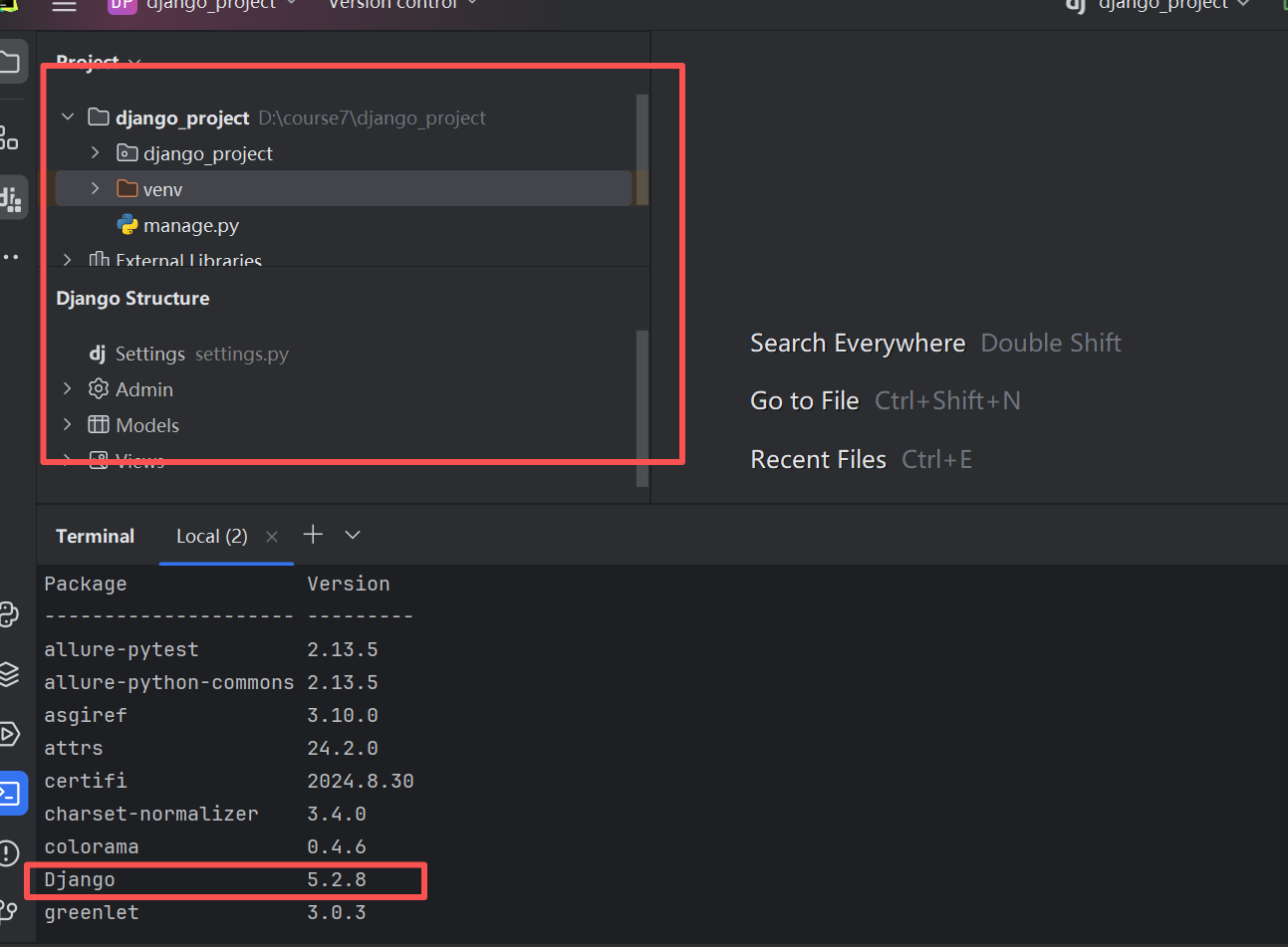Click charset-normalizer in terminal output
Screen dimensions: 1288x947
151,814
